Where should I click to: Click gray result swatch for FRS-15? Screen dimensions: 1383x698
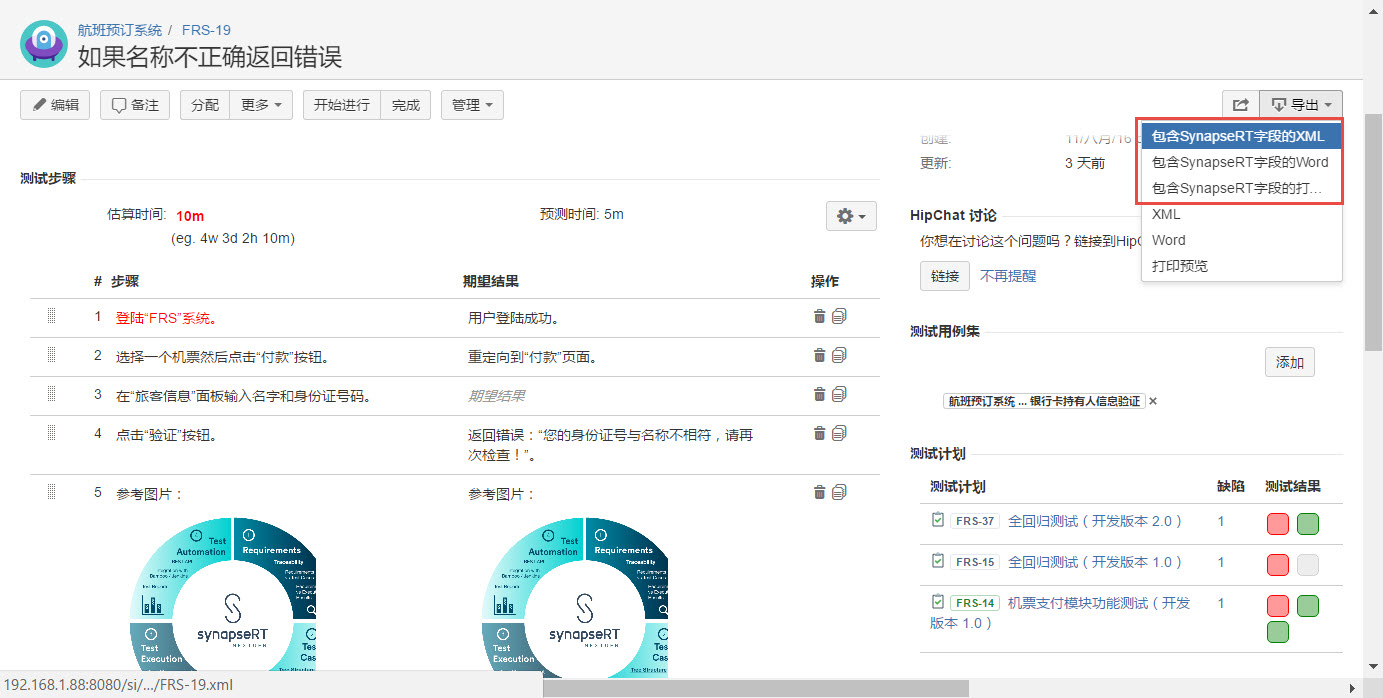(x=1308, y=565)
